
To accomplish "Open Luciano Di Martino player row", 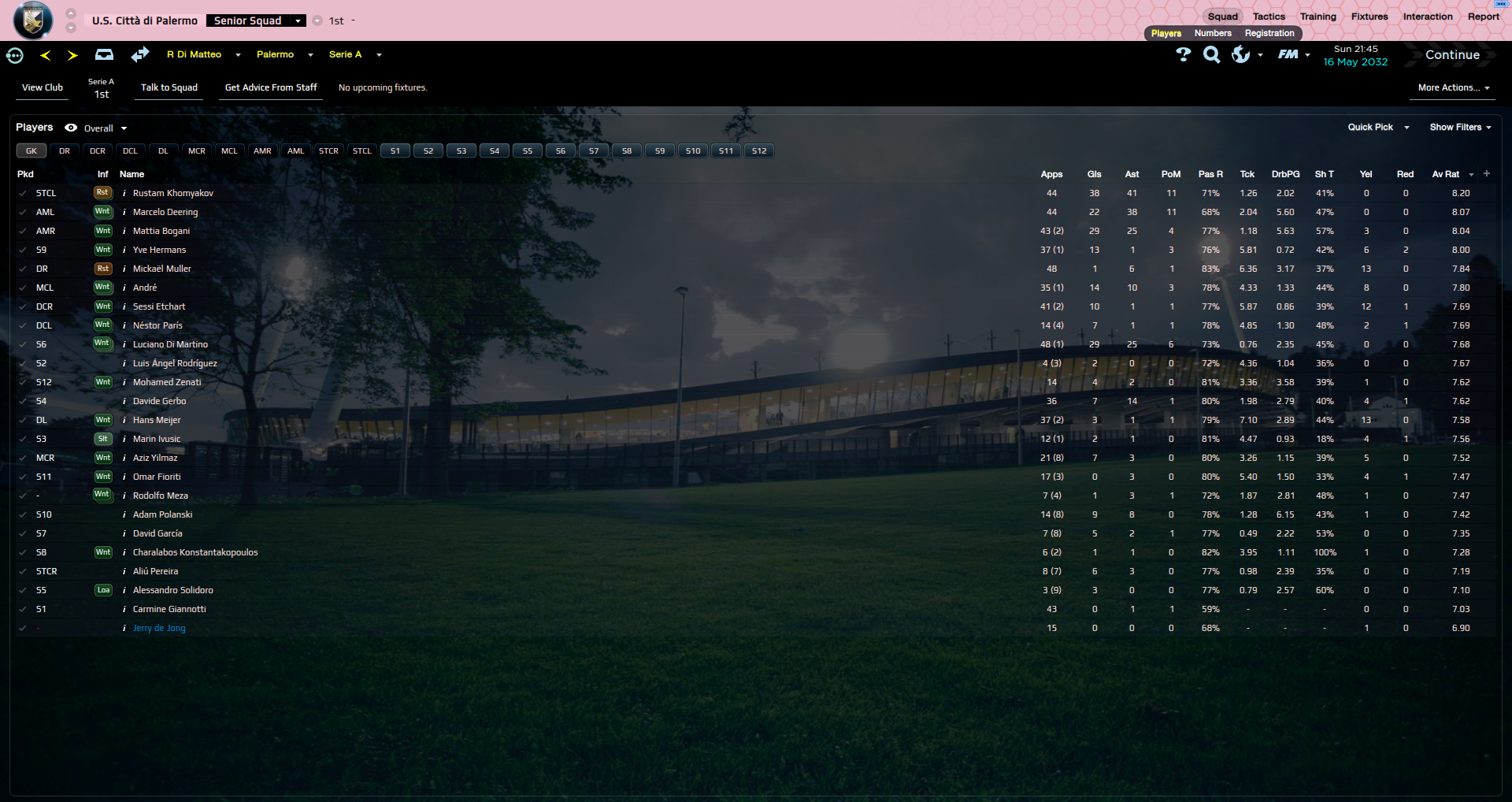I will click(x=756, y=344).
